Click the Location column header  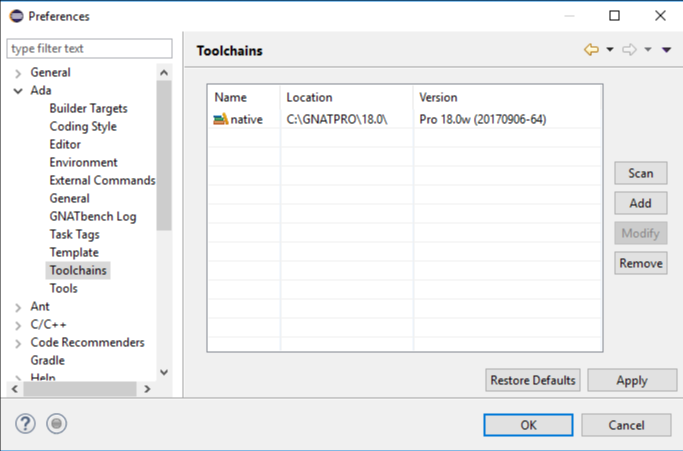pos(347,97)
